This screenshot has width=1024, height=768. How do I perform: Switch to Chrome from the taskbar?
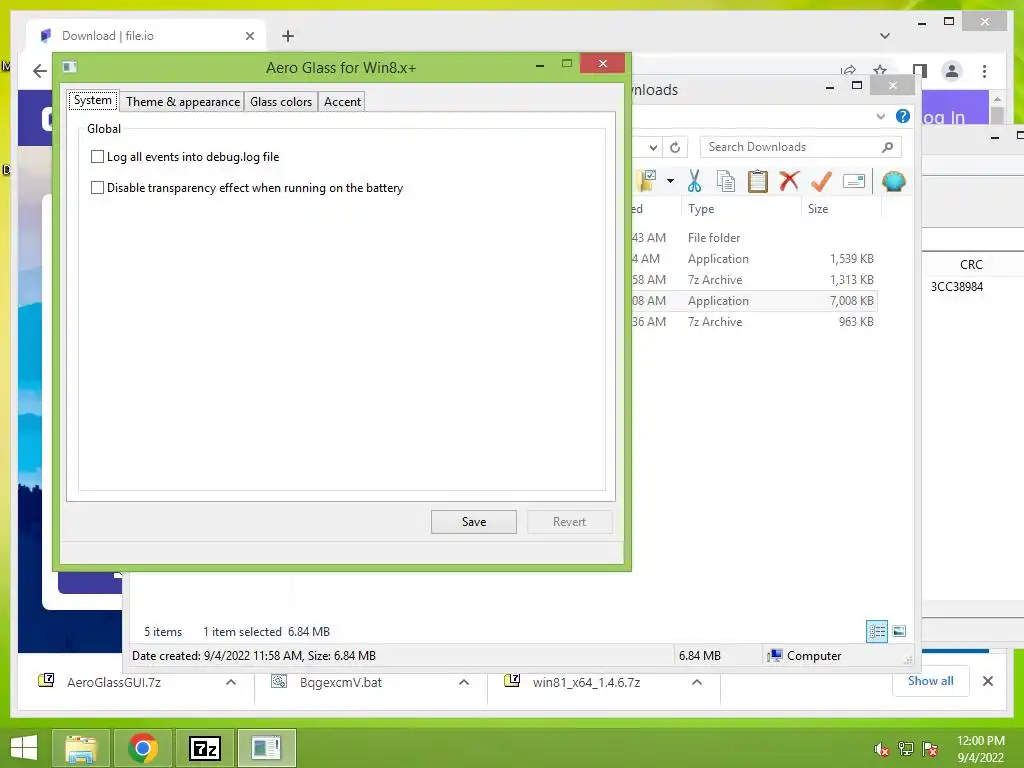coord(142,748)
